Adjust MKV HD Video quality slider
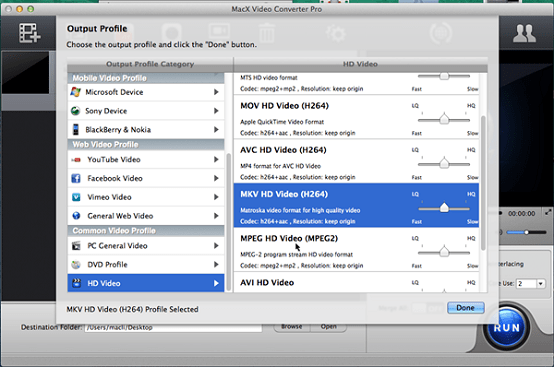Viewport: 554px width, 367px height. point(444,208)
